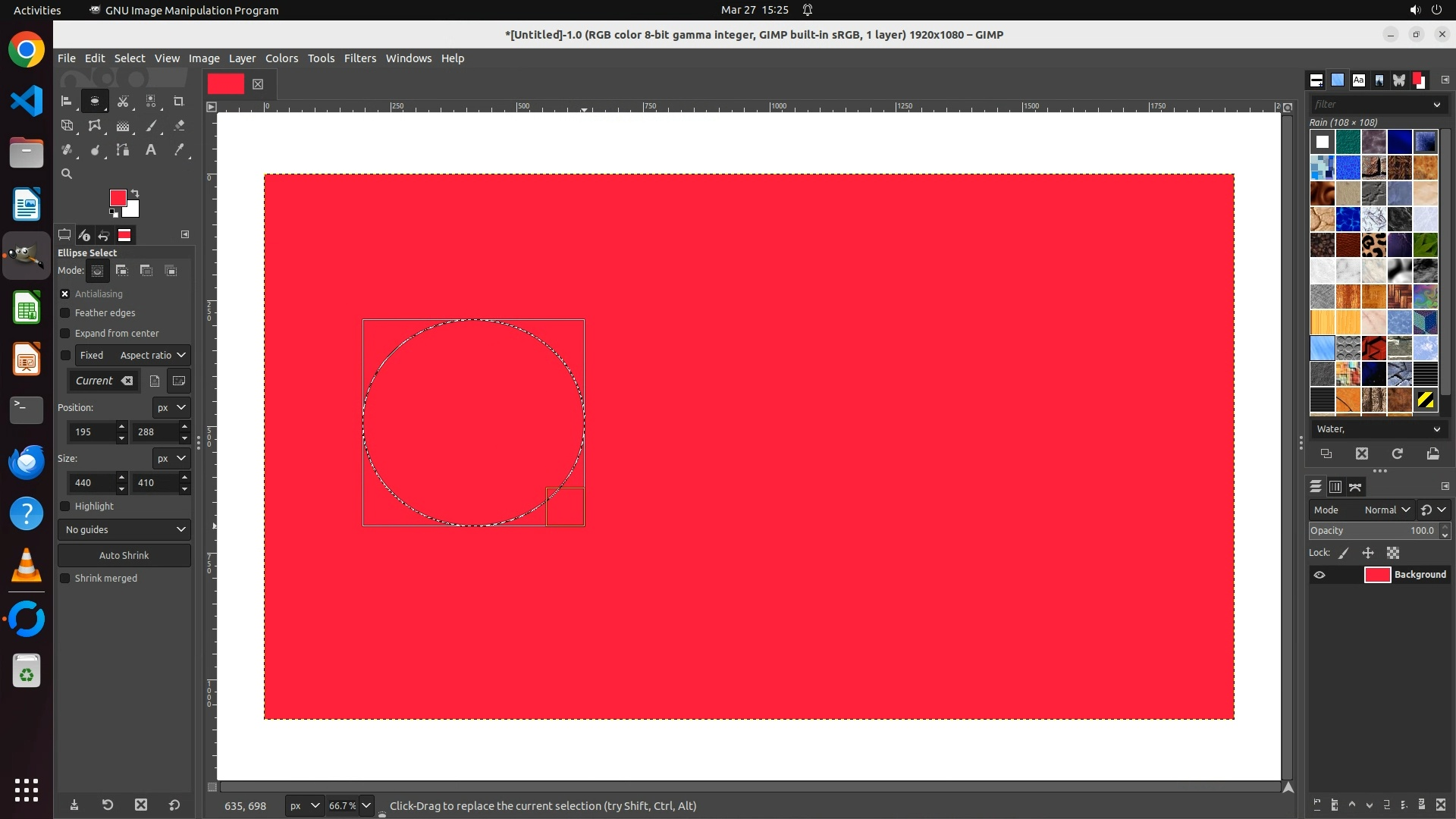Screen dimensions: 1456x819
Task: Select the Scissors Select tool
Action: (x=123, y=101)
